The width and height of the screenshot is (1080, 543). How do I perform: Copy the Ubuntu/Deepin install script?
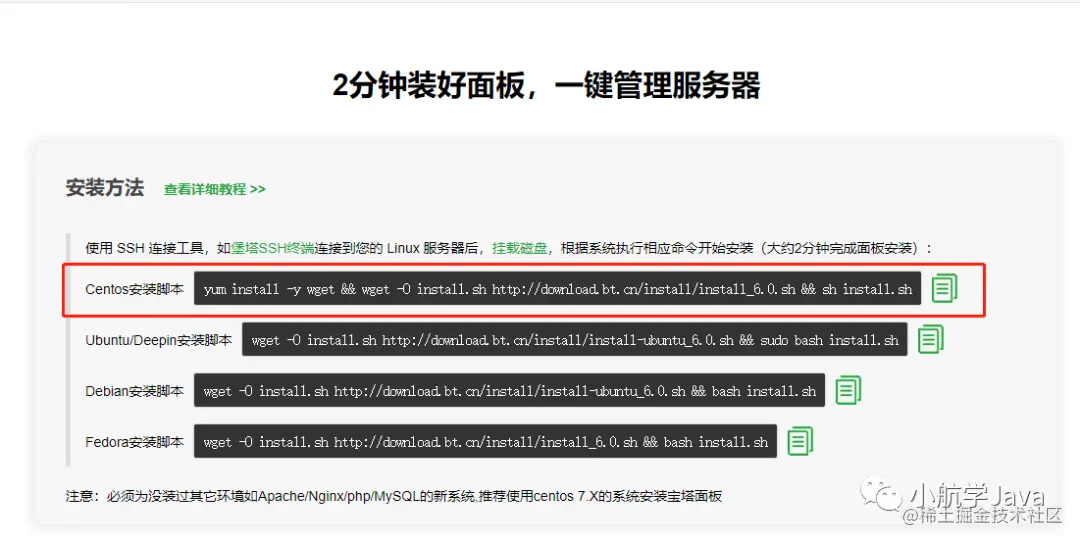tap(931, 339)
